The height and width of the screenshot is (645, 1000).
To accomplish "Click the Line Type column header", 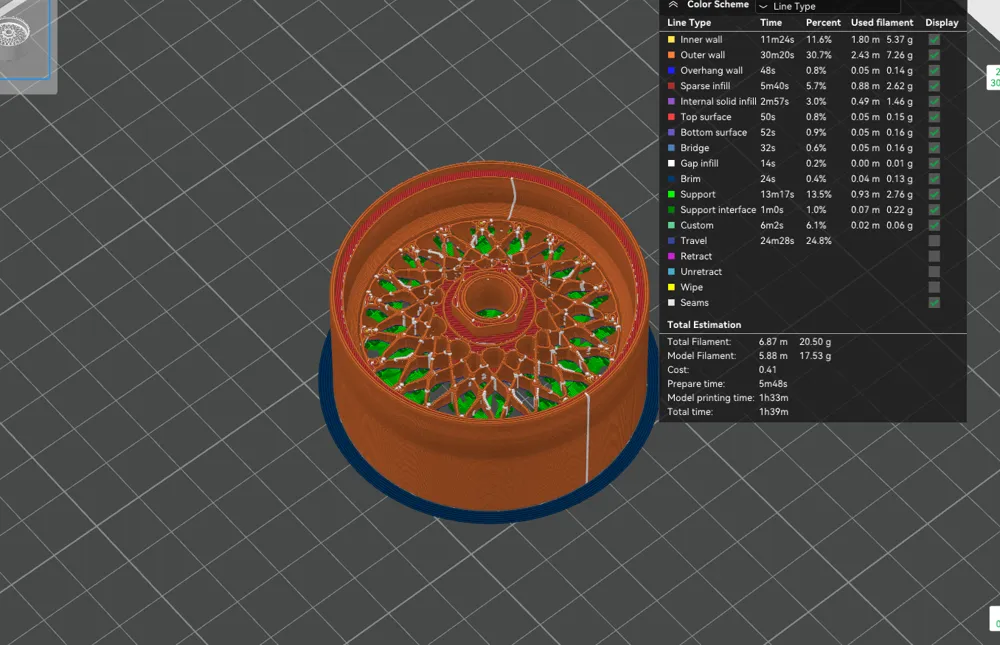I will 689,22.
